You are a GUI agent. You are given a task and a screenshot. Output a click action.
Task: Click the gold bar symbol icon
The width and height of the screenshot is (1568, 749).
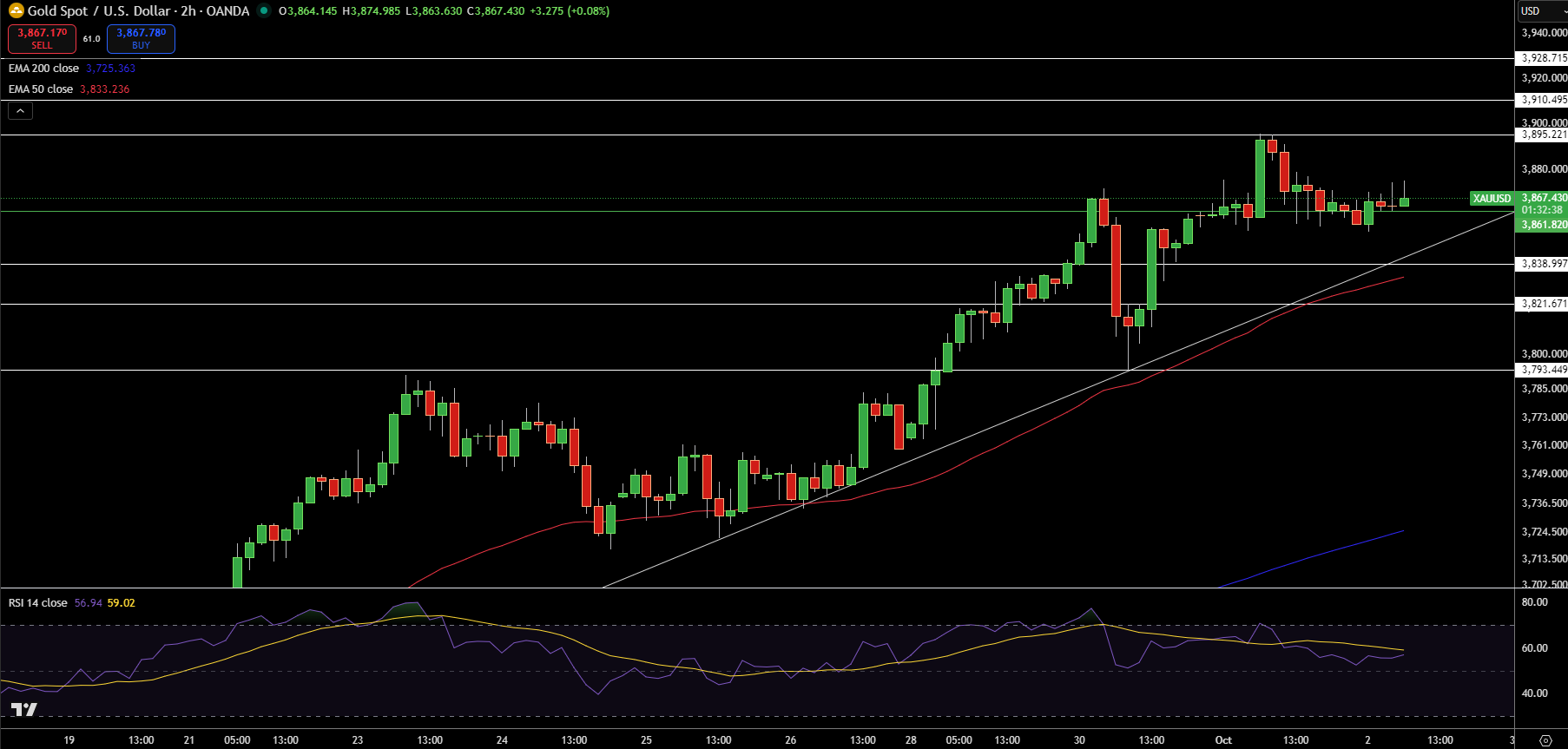(x=16, y=11)
